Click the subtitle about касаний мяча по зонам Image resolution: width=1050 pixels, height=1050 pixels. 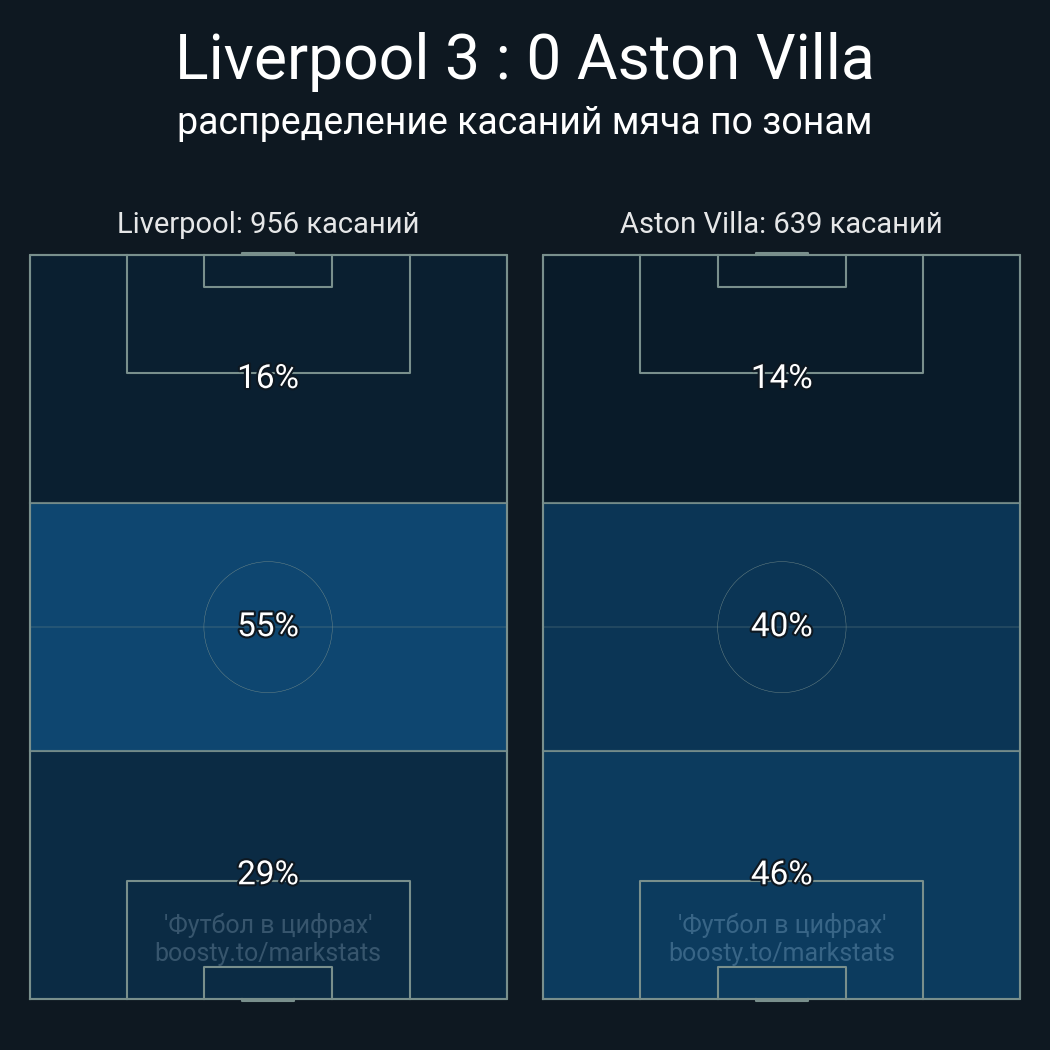[x=524, y=122]
